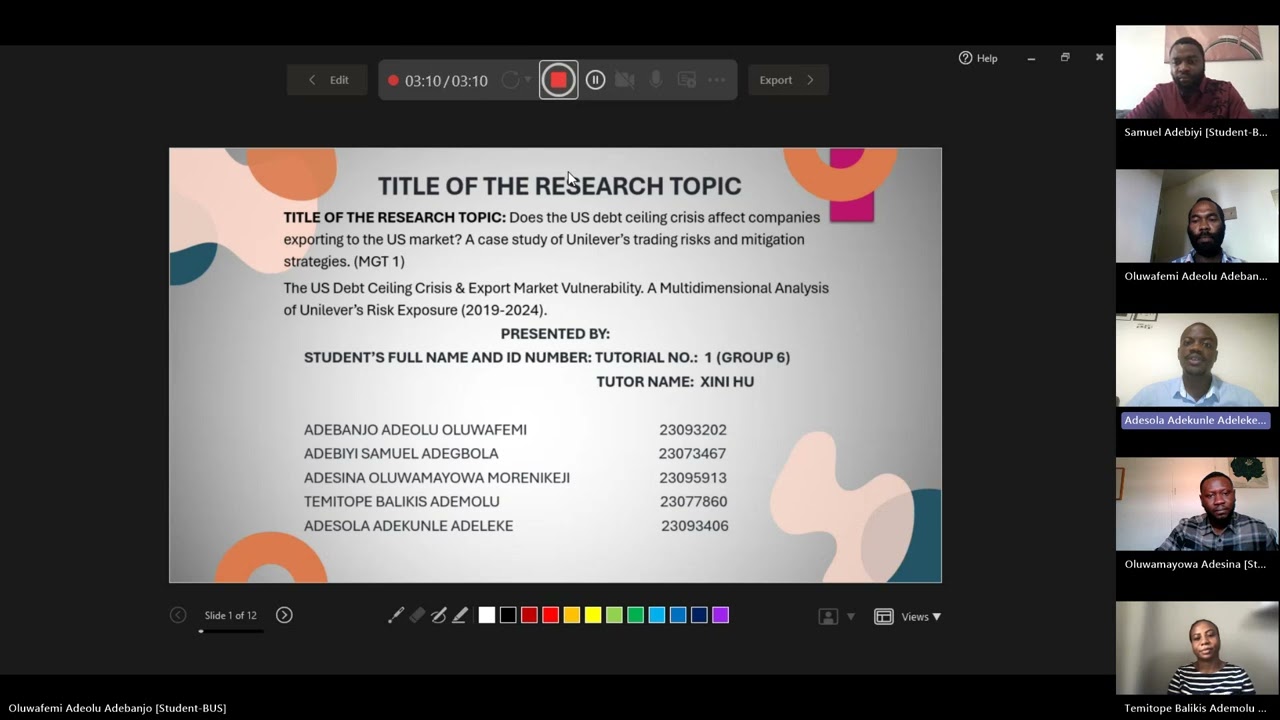Open the Views dropdown
Screen dimensions: 1280x720
[x=921, y=616]
